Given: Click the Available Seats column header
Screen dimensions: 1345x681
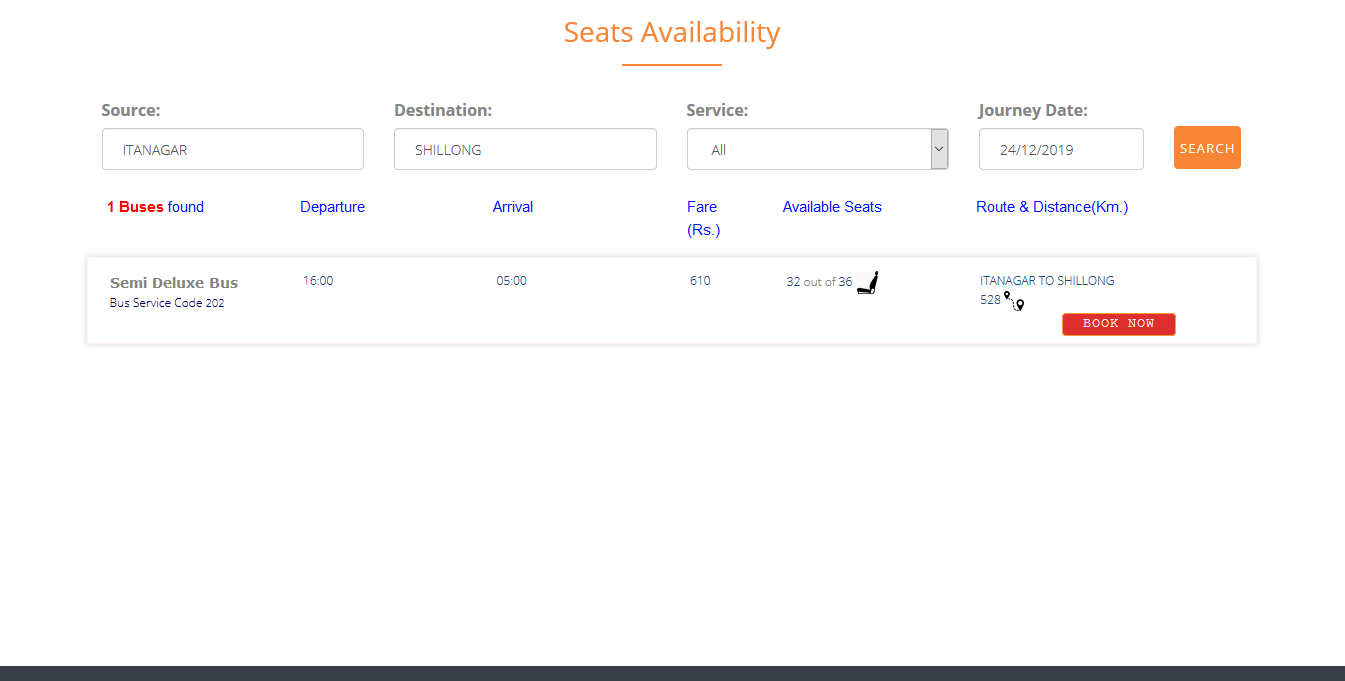Looking at the screenshot, I should (x=832, y=207).
